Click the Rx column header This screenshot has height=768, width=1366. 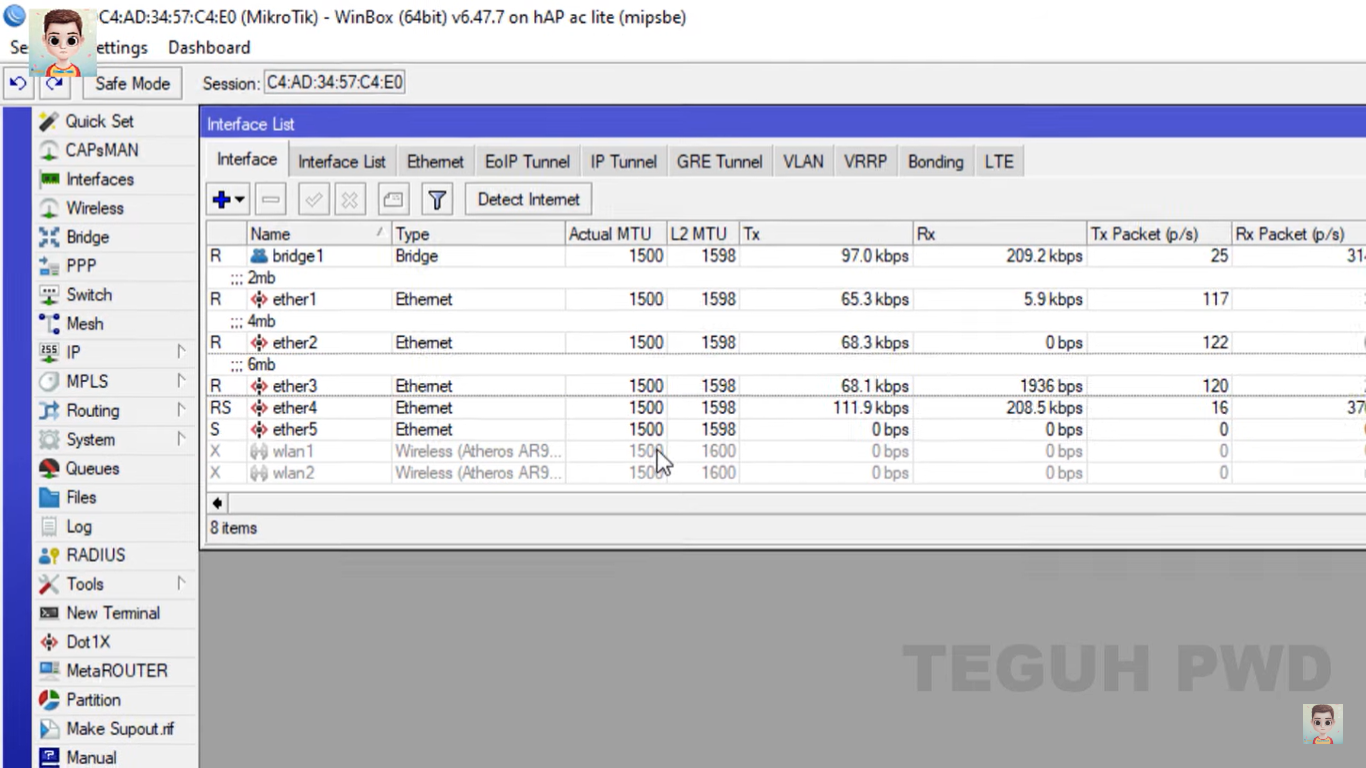pyautogui.click(x=1000, y=234)
